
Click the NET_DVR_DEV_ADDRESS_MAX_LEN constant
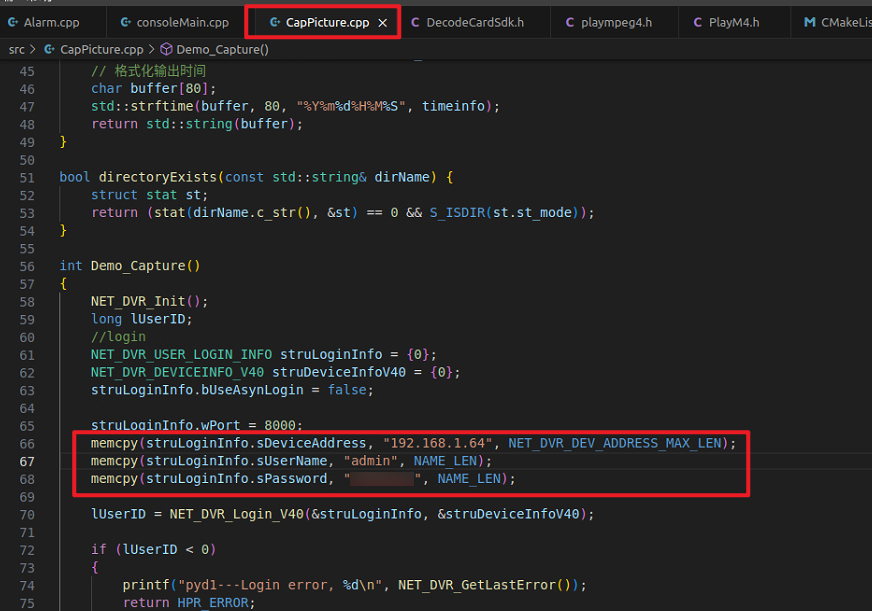[x=615, y=443]
